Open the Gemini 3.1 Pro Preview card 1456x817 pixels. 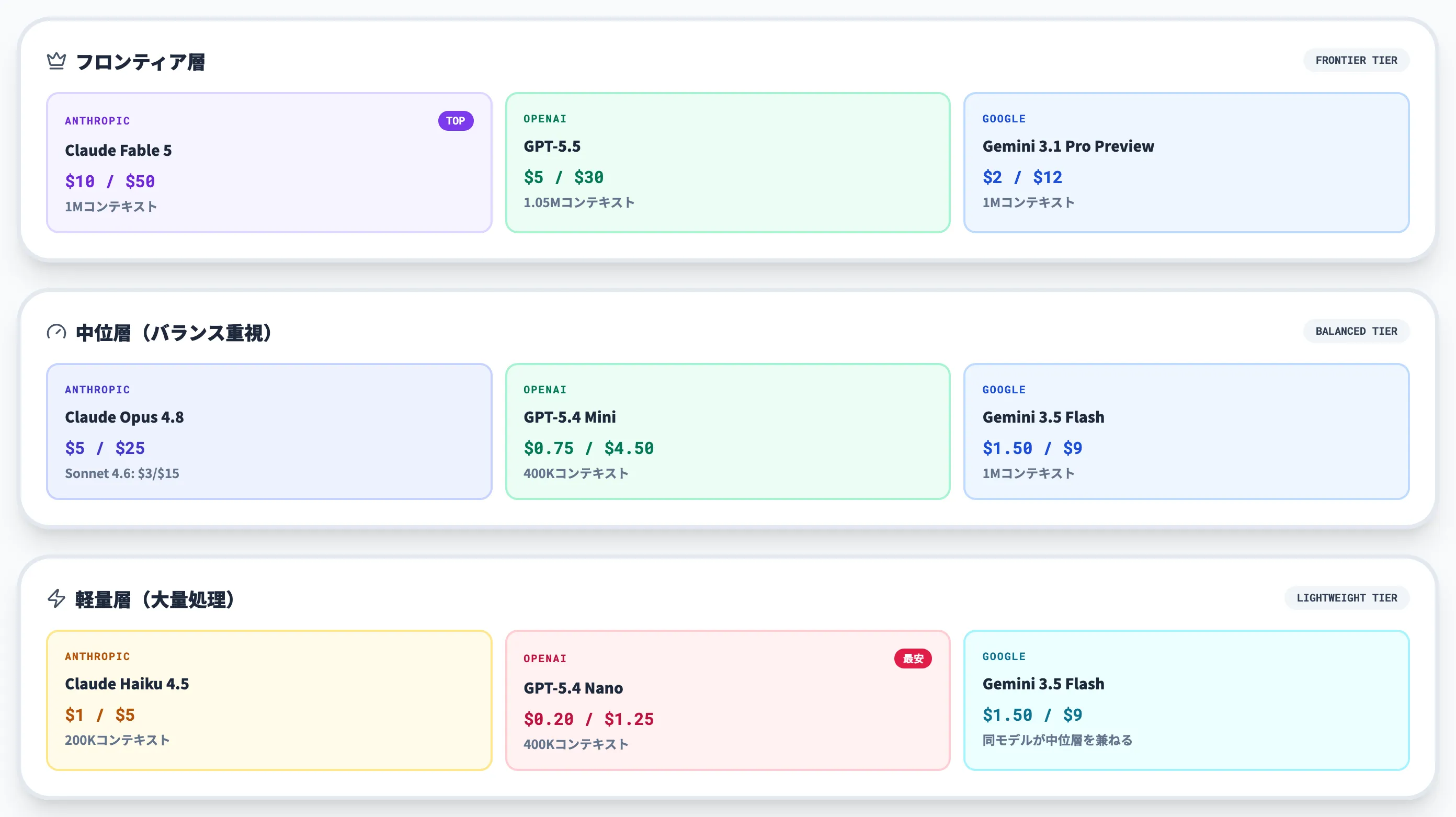1186,163
